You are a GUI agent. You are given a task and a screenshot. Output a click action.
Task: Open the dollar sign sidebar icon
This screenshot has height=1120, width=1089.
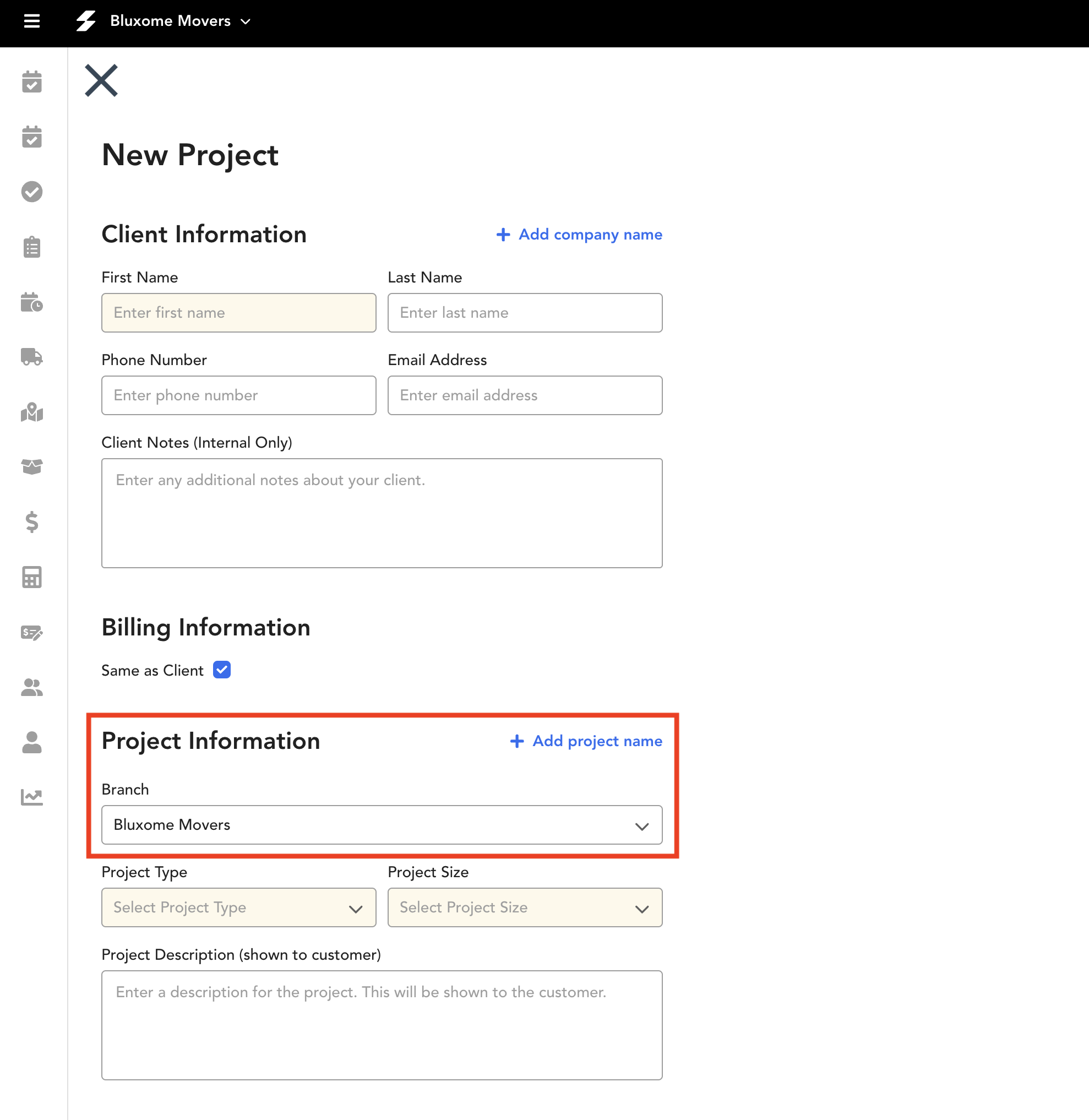pyautogui.click(x=32, y=521)
